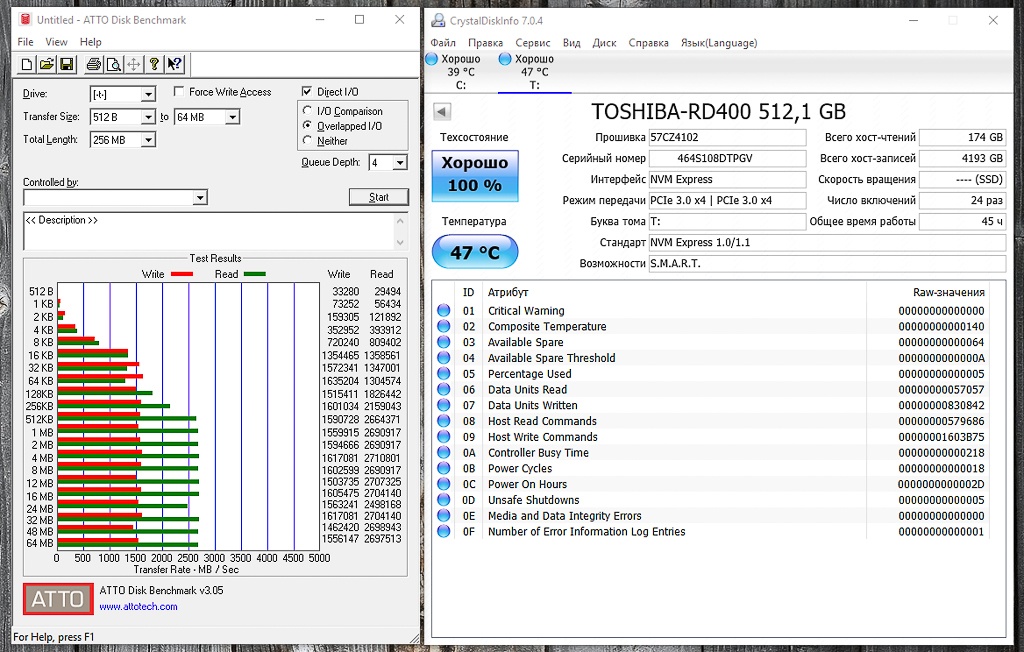The height and width of the screenshot is (652, 1024).
Task: Open the Drive dropdown showing [-t-]
Action: pos(149,95)
